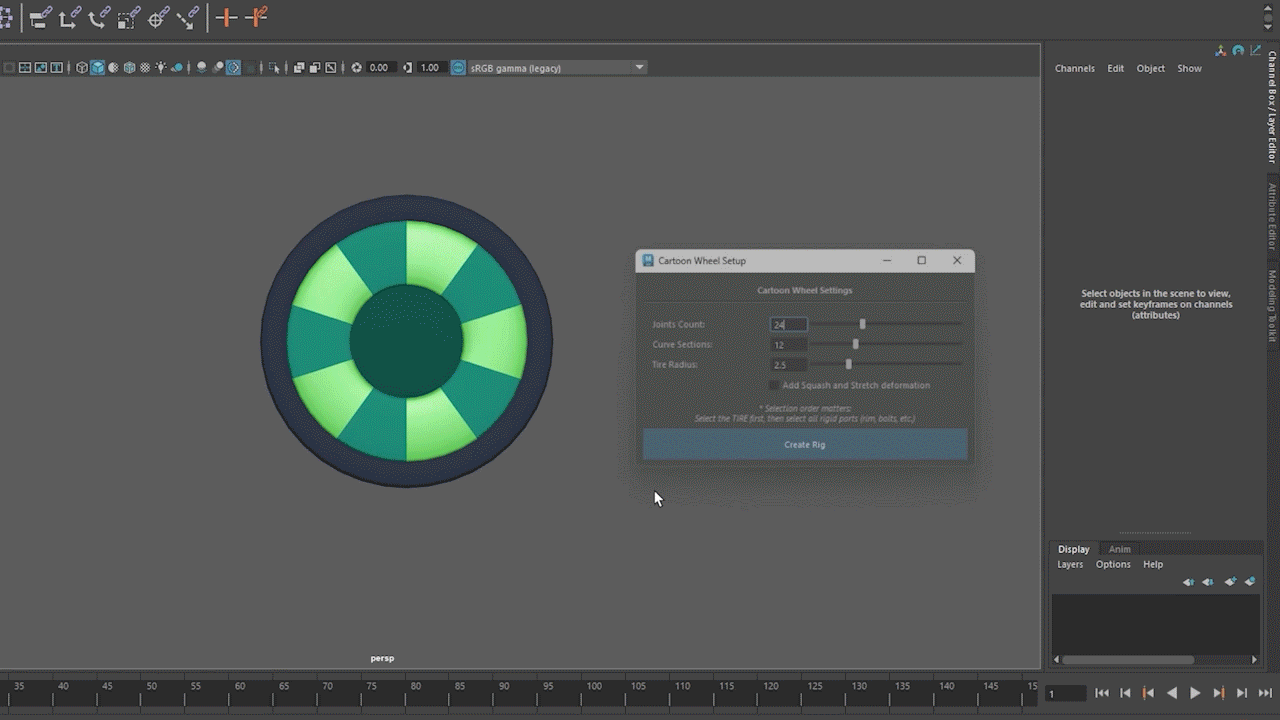This screenshot has height=720, width=1280.
Task: Click the Modeling Toolkit vertical side tab
Action: point(1272,306)
